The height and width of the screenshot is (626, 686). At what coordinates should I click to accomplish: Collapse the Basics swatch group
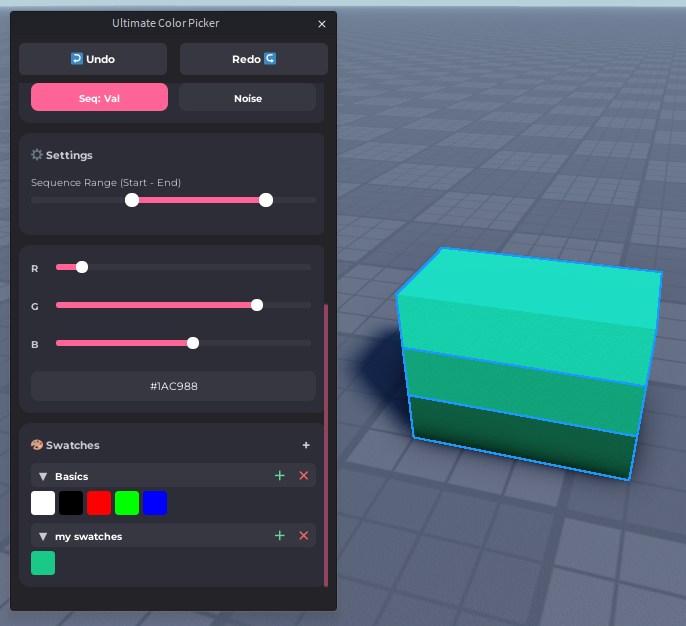pyautogui.click(x=43, y=477)
